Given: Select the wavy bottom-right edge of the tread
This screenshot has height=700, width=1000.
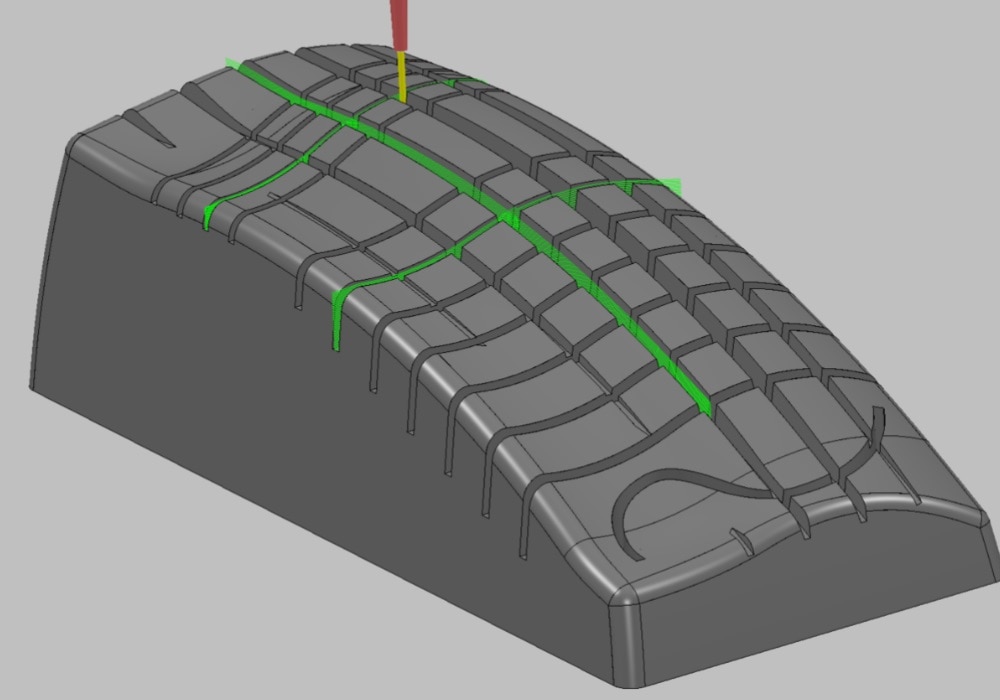Looking at the screenshot, I should click(x=880, y=503).
